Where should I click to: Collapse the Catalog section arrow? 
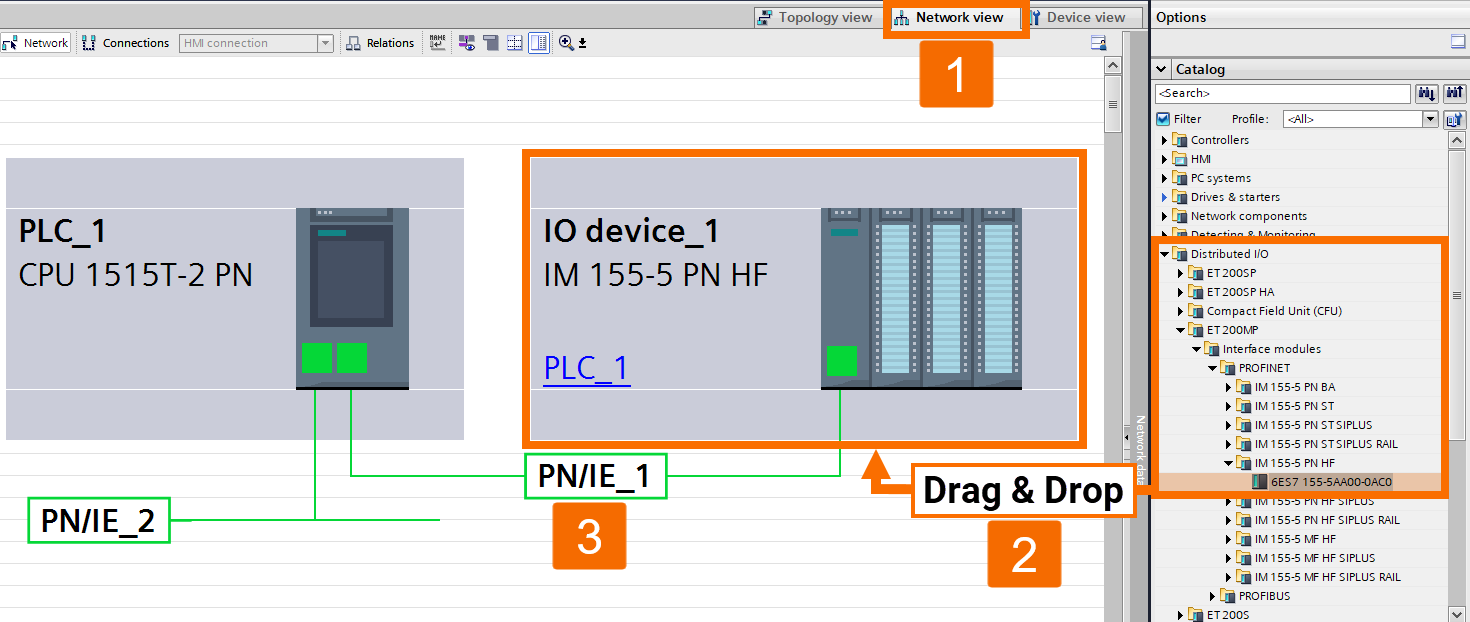point(1162,69)
